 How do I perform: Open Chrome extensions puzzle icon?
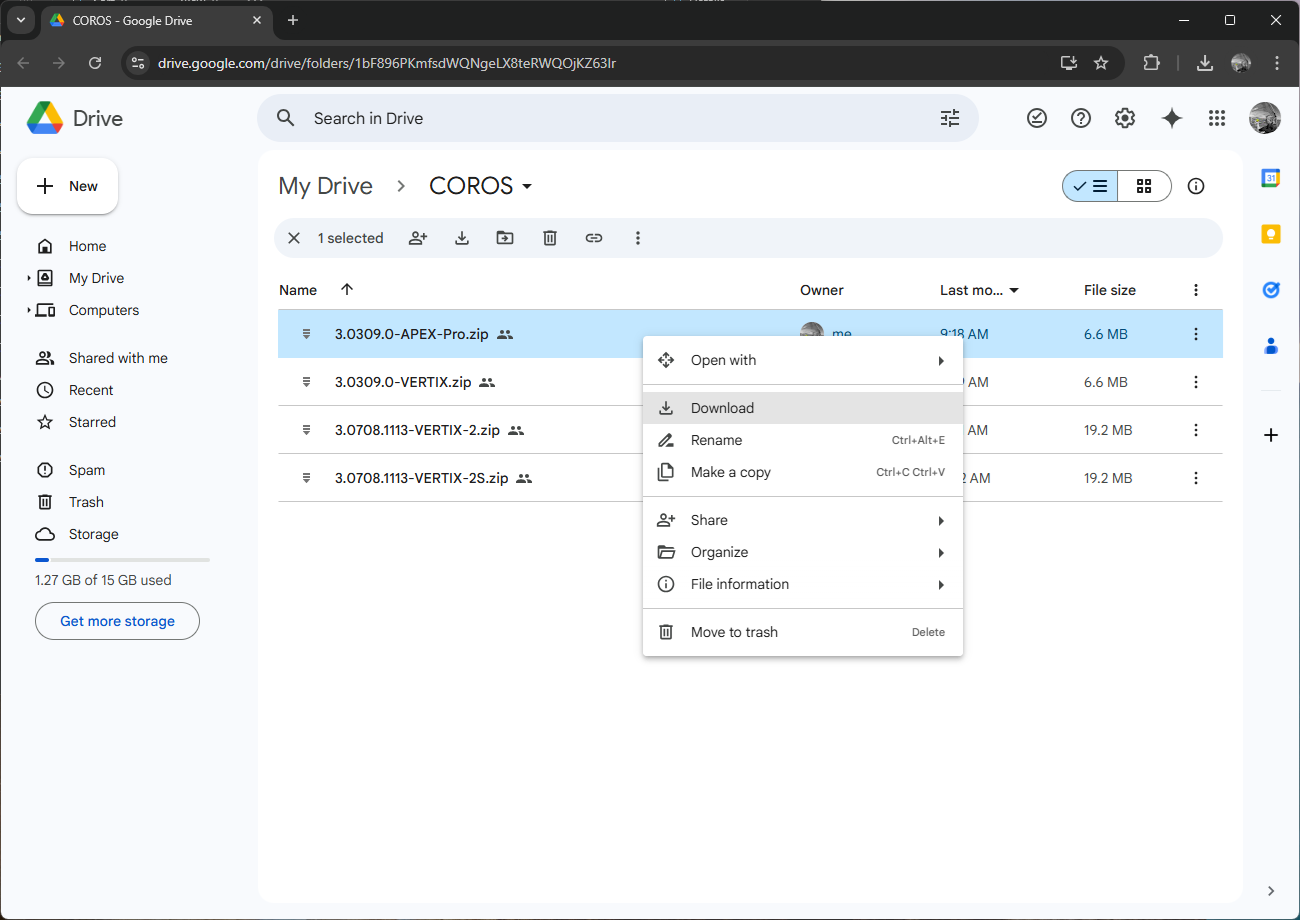click(1151, 63)
